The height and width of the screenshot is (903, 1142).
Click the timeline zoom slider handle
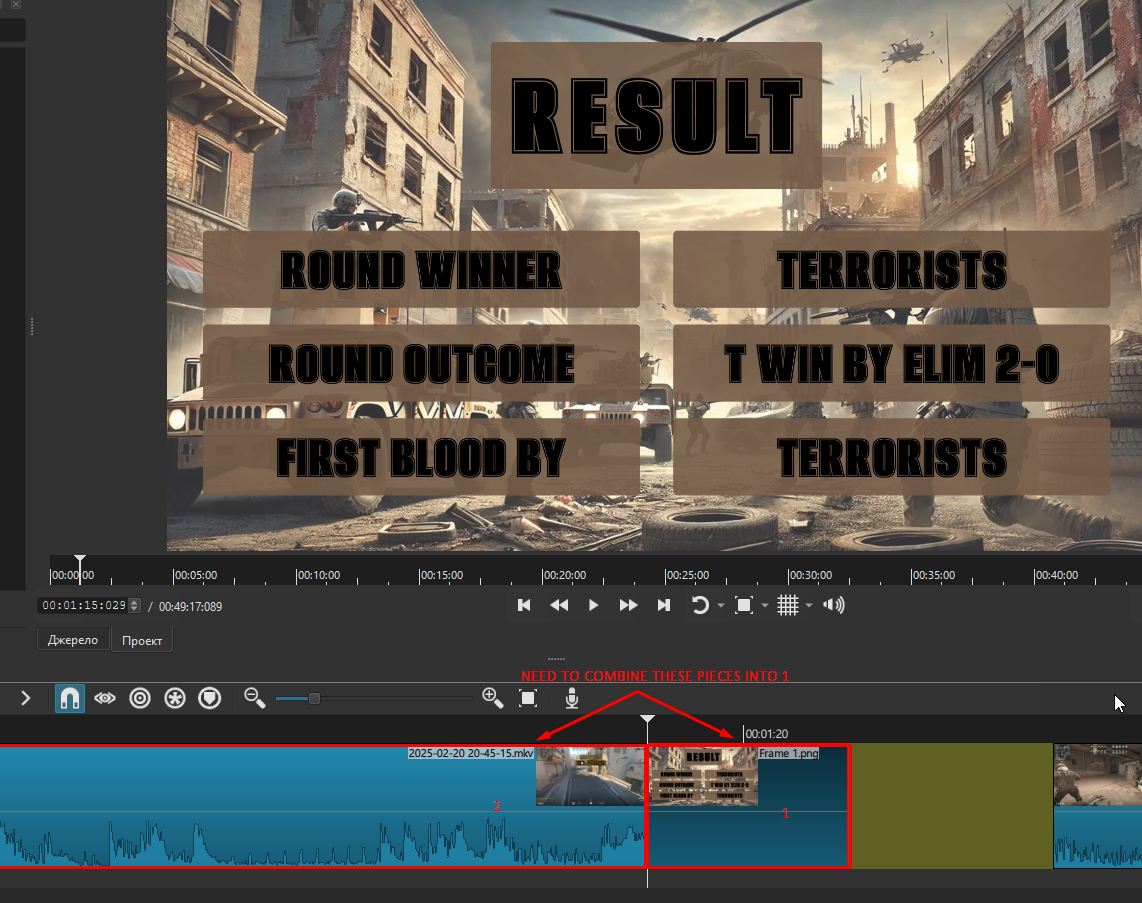tap(314, 698)
